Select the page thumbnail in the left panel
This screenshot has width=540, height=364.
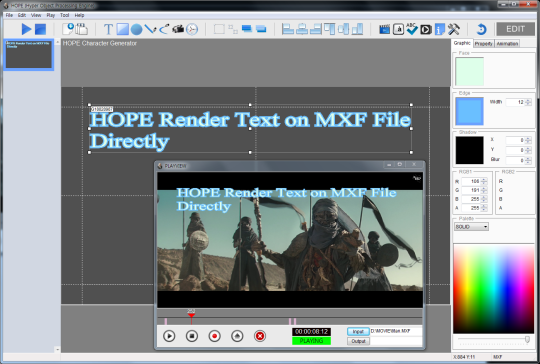[29, 54]
